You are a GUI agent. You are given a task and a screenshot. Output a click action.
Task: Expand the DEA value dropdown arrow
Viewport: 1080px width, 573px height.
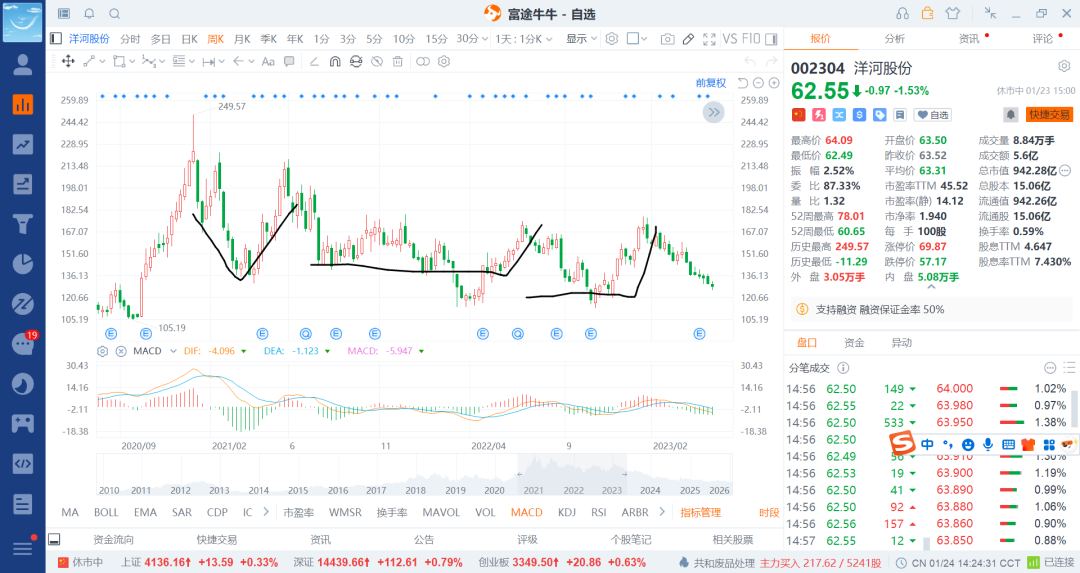click(x=327, y=351)
